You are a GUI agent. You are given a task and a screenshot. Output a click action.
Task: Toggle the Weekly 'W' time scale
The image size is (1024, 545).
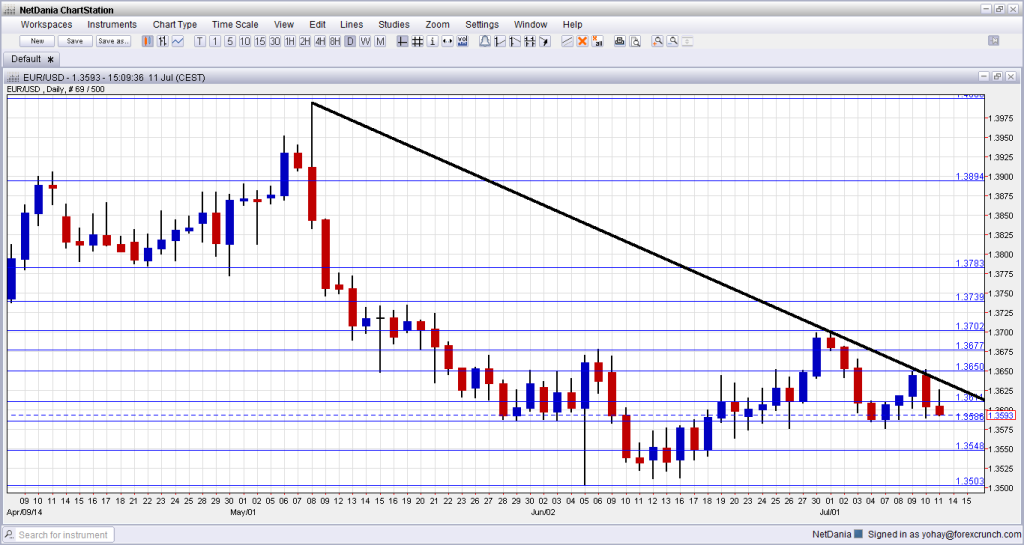pos(365,41)
